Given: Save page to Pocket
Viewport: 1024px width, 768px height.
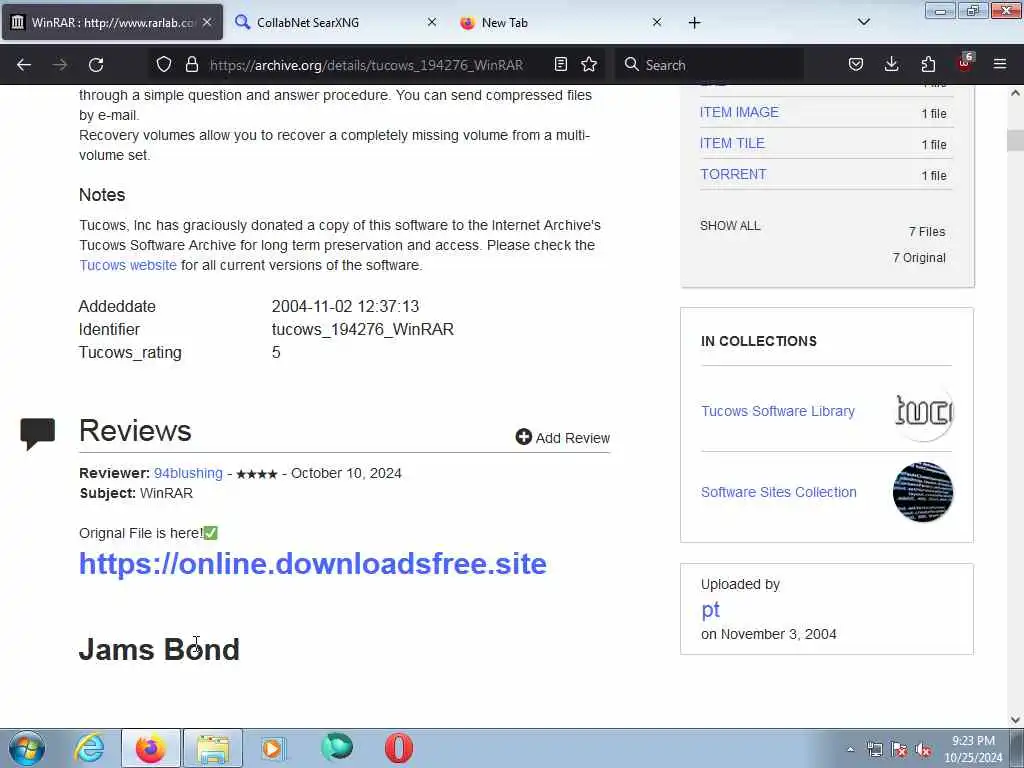Looking at the screenshot, I should click(x=856, y=65).
